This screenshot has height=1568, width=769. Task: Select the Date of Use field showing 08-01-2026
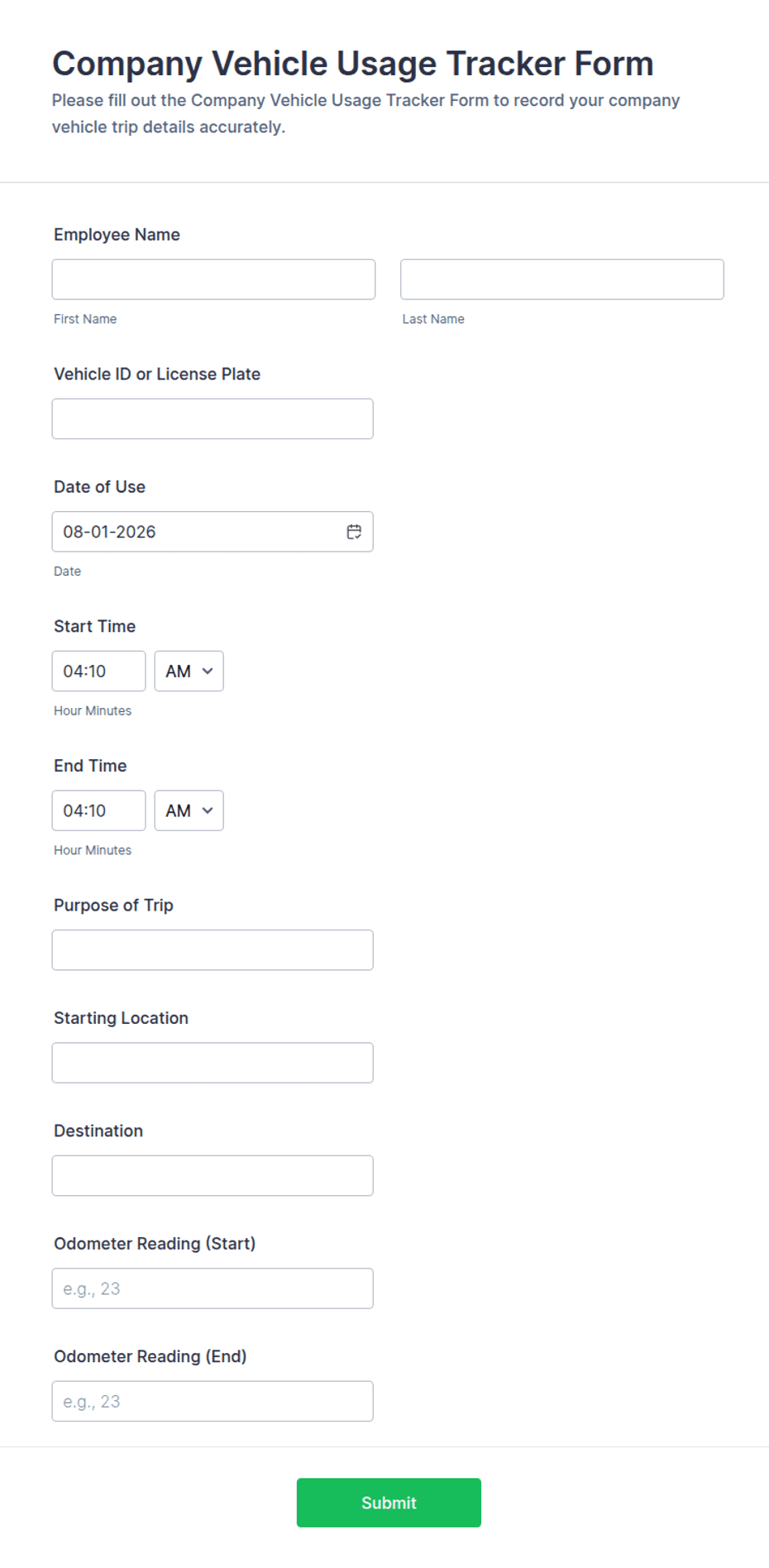[213, 532]
